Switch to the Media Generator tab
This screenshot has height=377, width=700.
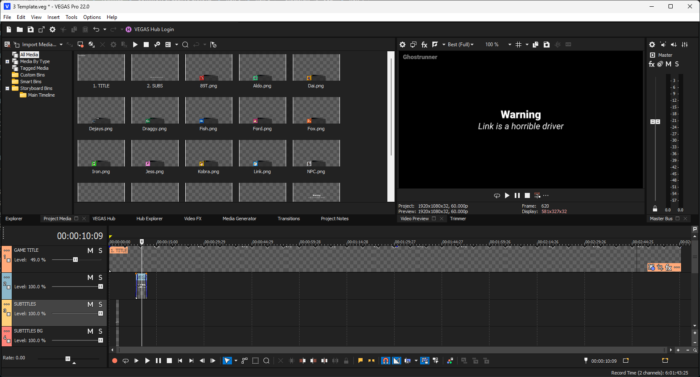click(x=239, y=218)
